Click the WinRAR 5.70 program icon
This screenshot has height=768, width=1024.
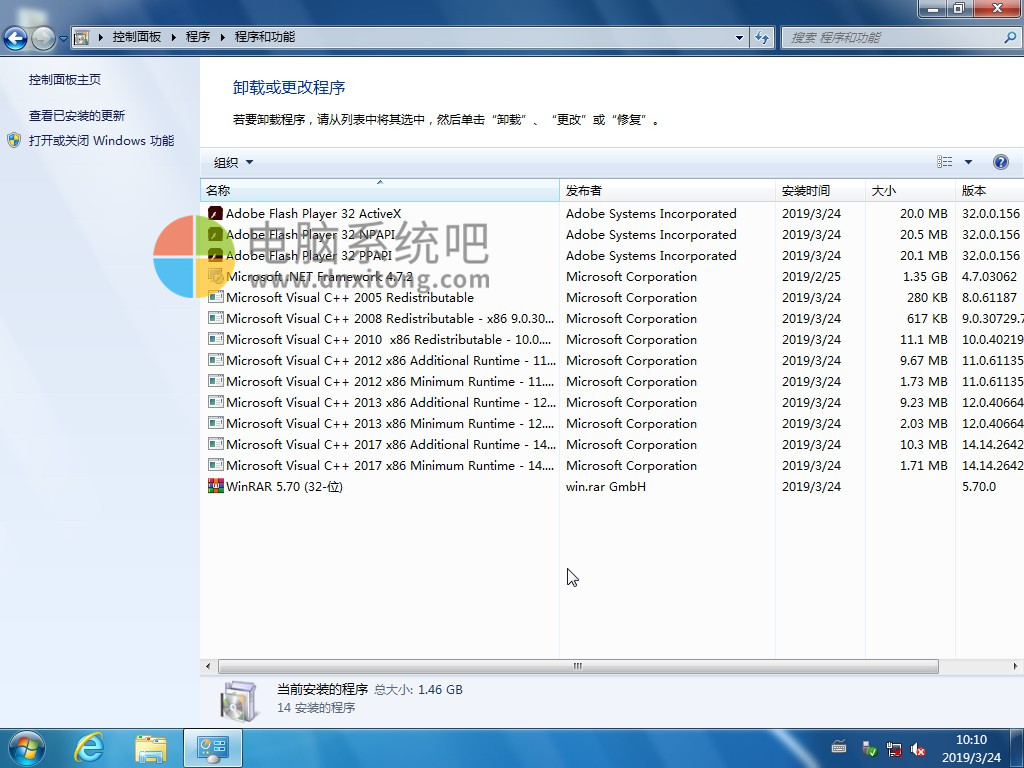point(215,486)
